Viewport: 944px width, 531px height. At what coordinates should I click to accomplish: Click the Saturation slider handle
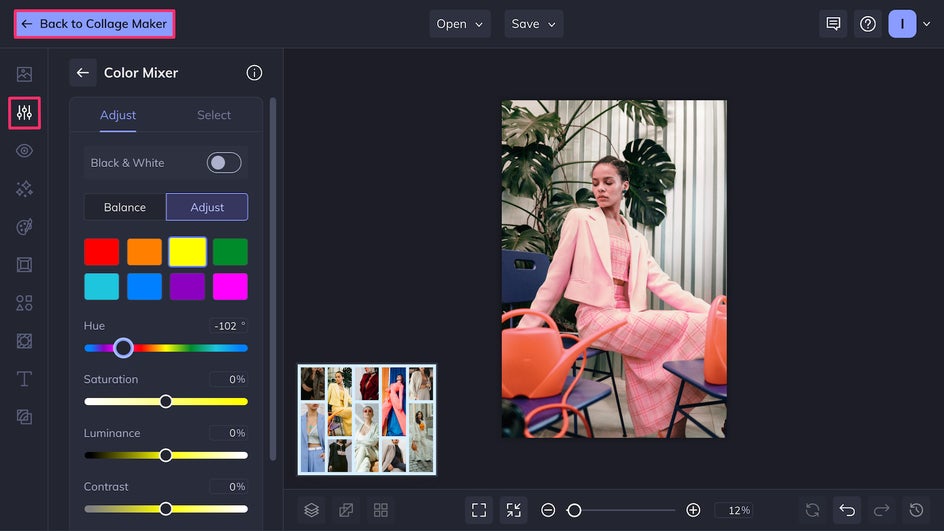166,402
